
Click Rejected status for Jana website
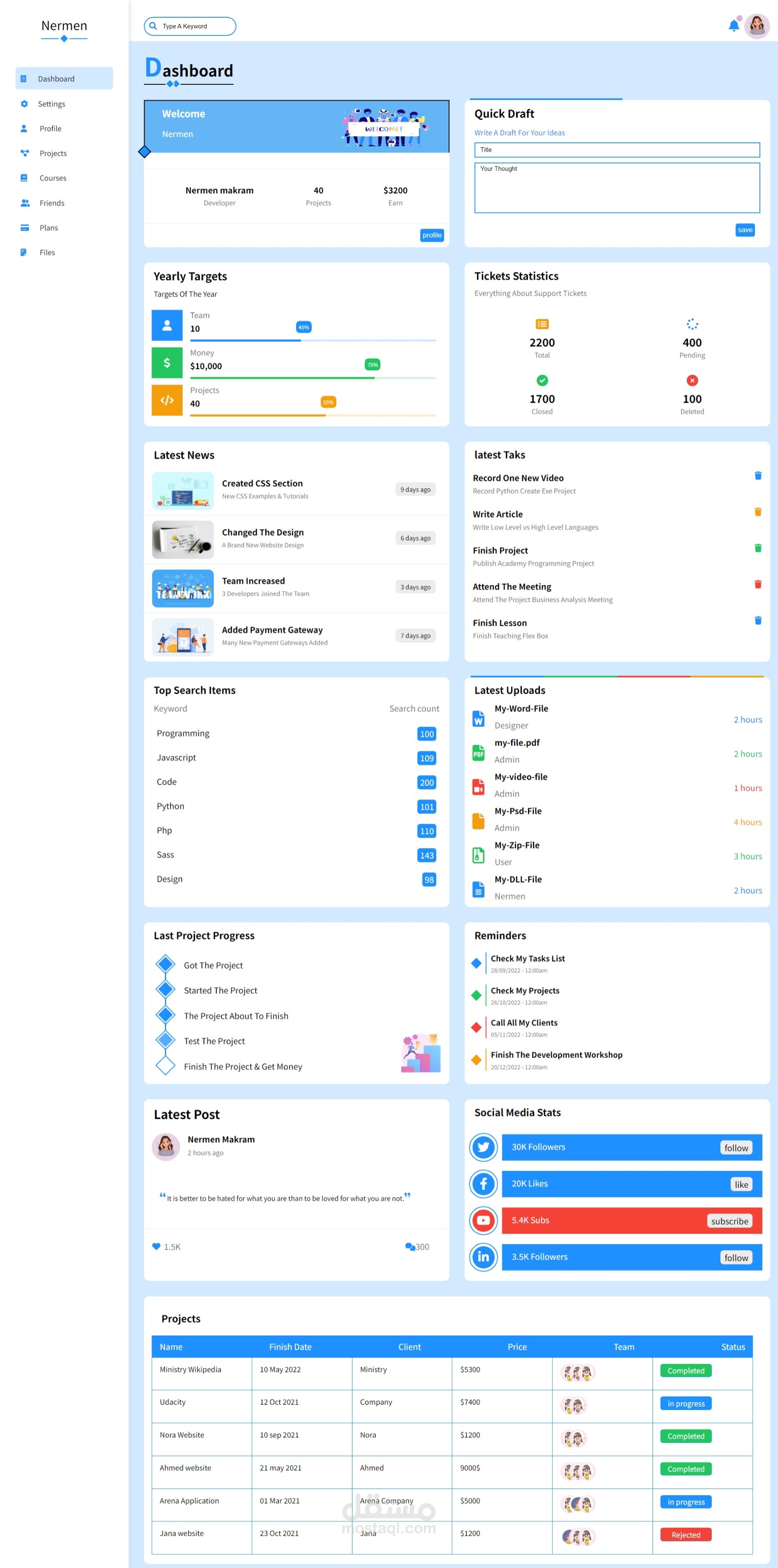(685, 1535)
